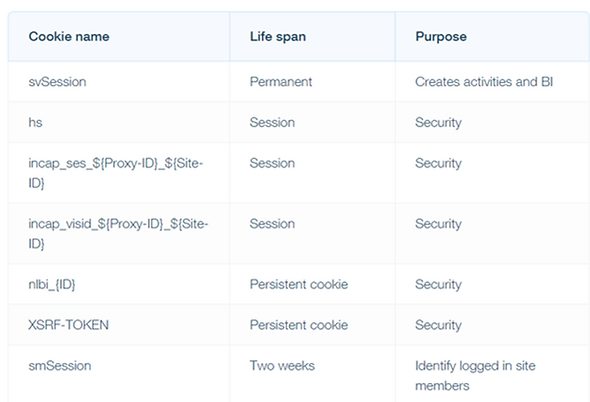Viewport: 590px width, 402px height.
Task: Click the Session life span in incap_visid row
Action: [x=272, y=224]
